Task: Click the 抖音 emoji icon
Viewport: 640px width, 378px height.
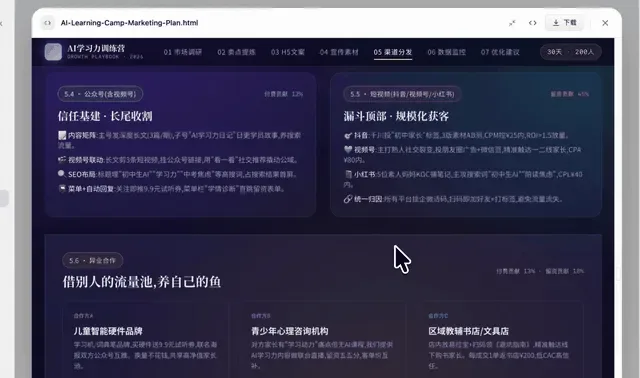Action: (348, 135)
